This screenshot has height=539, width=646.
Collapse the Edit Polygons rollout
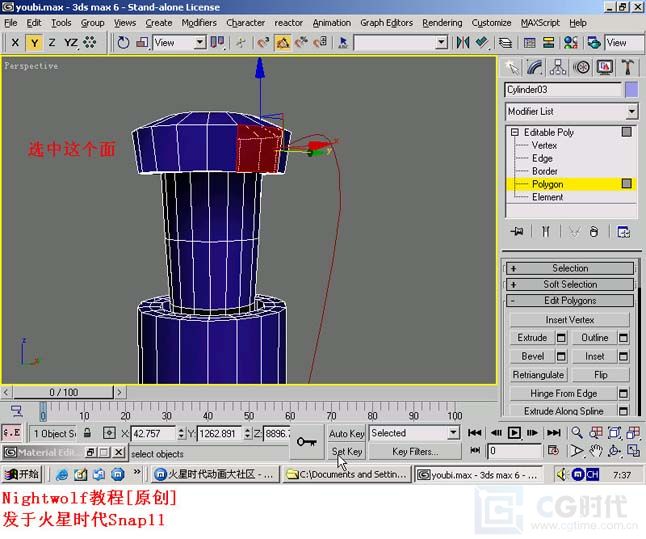pyautogui.click(x=570, y=300)
